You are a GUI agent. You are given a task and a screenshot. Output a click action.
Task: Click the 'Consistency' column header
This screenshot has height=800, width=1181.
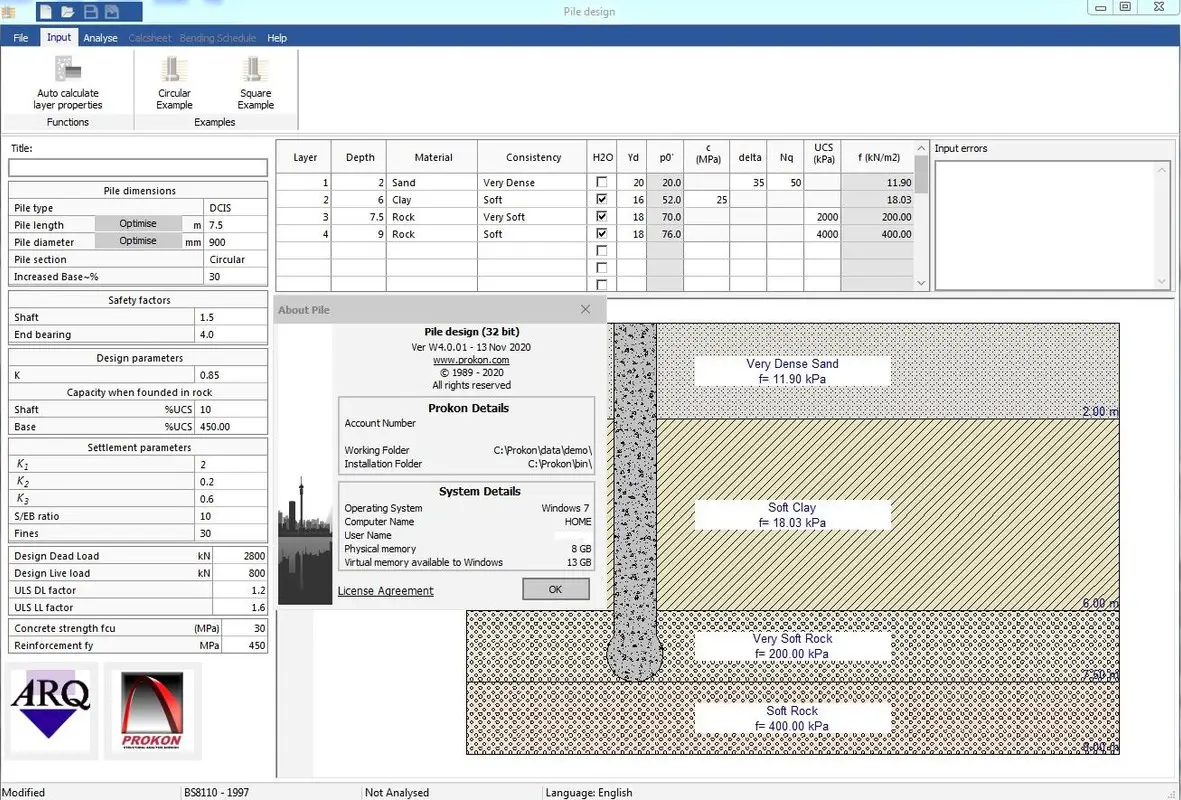pos(533,157)
